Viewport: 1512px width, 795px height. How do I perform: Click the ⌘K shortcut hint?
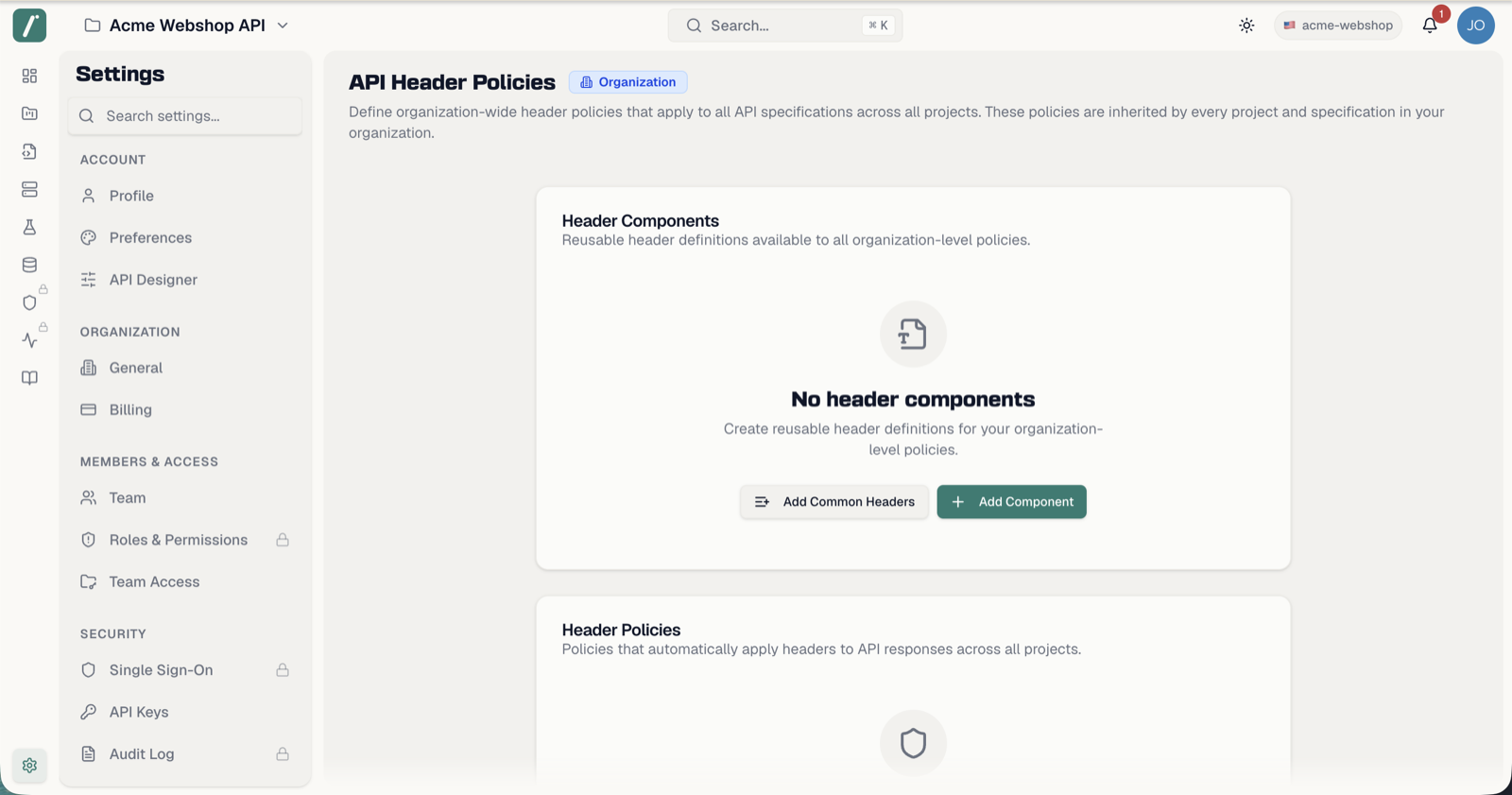878,26
